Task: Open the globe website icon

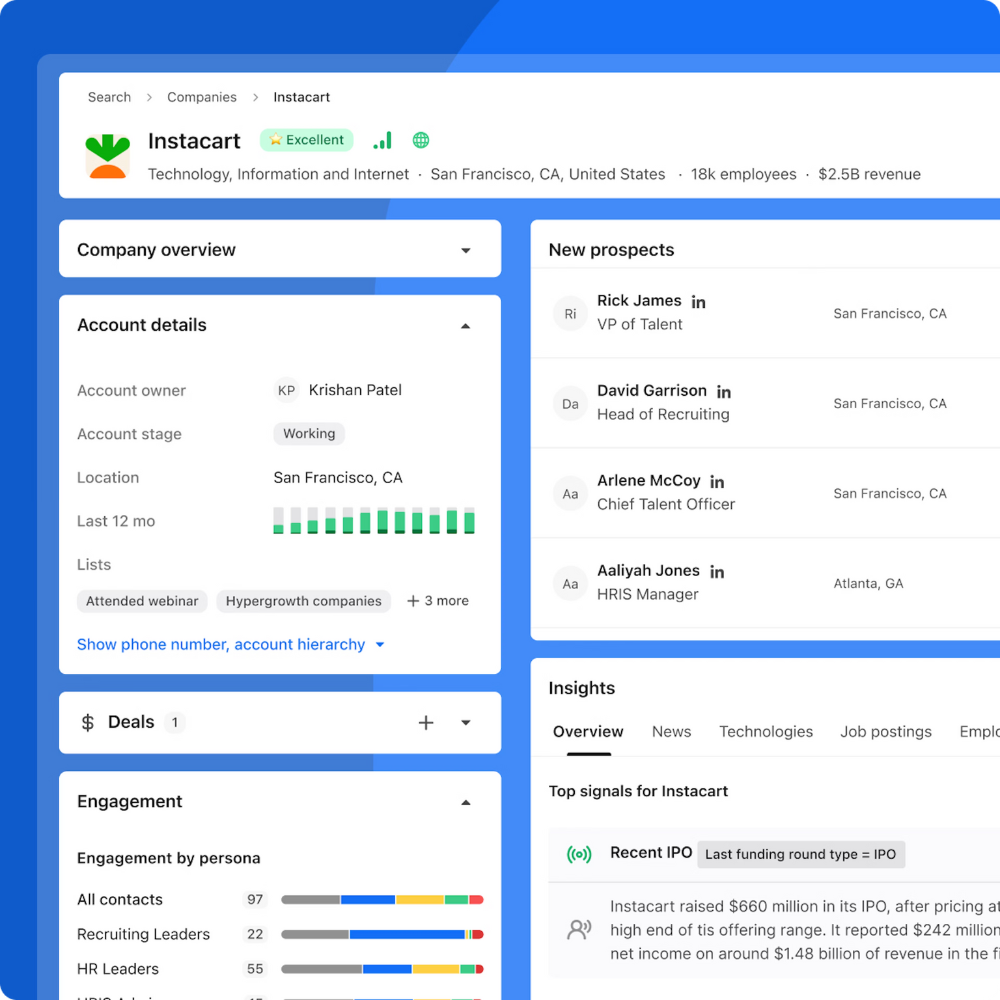Action: coord(420,140)
